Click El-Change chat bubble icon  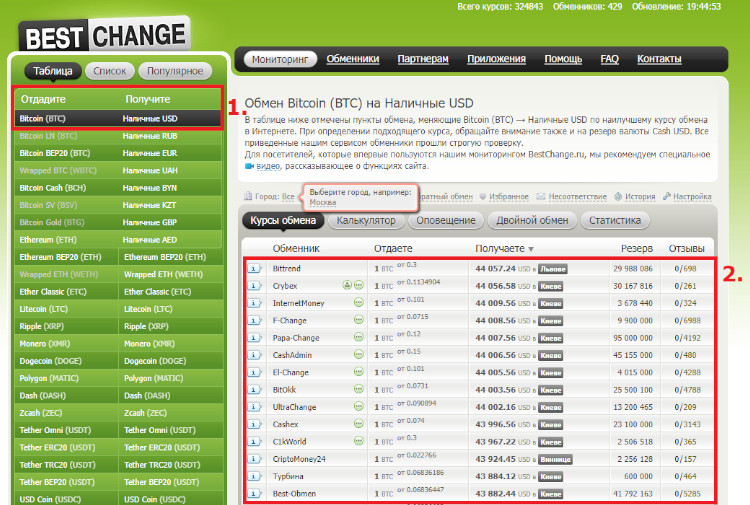pos(359,372)
